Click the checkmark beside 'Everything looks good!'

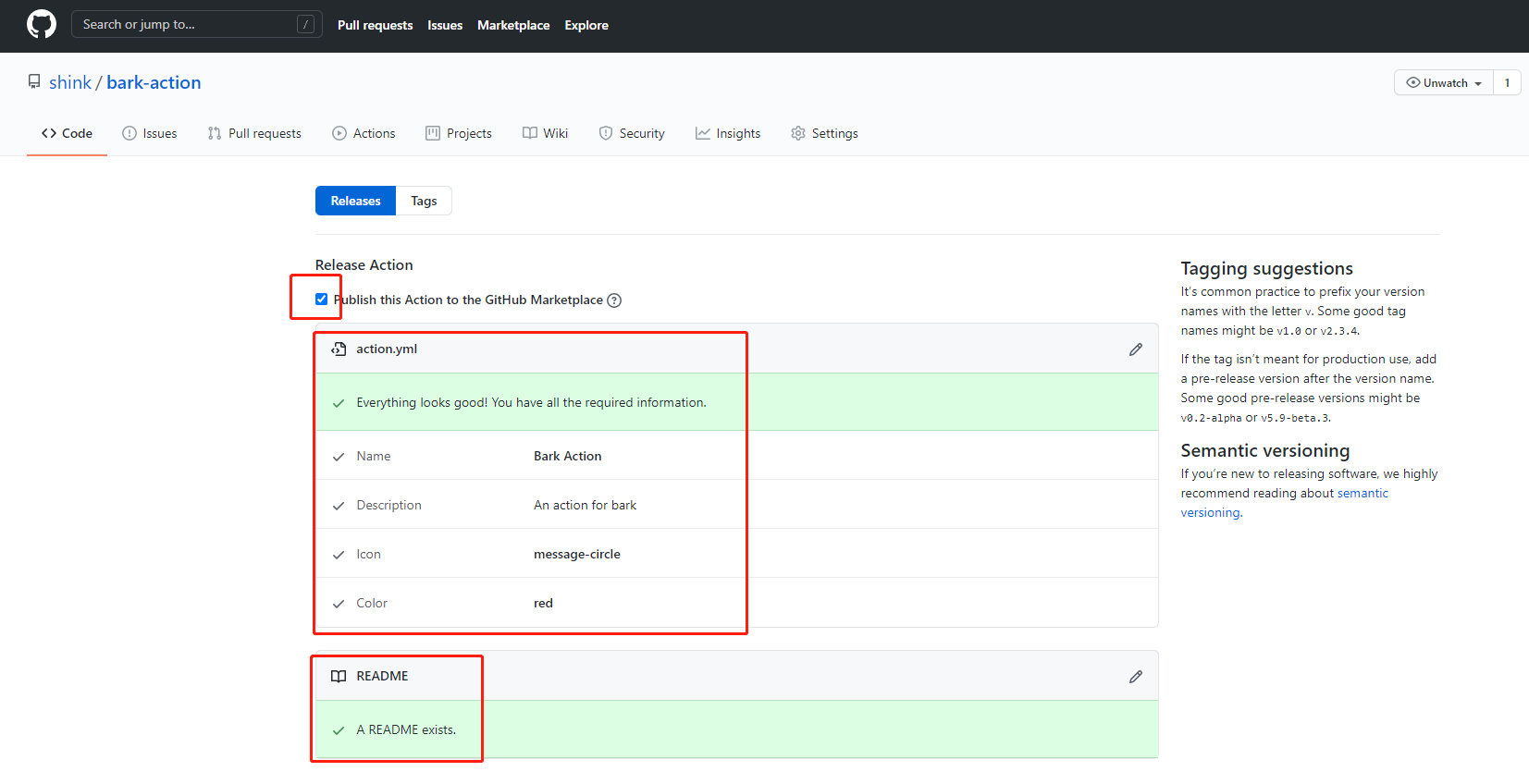tap(339, 403)
